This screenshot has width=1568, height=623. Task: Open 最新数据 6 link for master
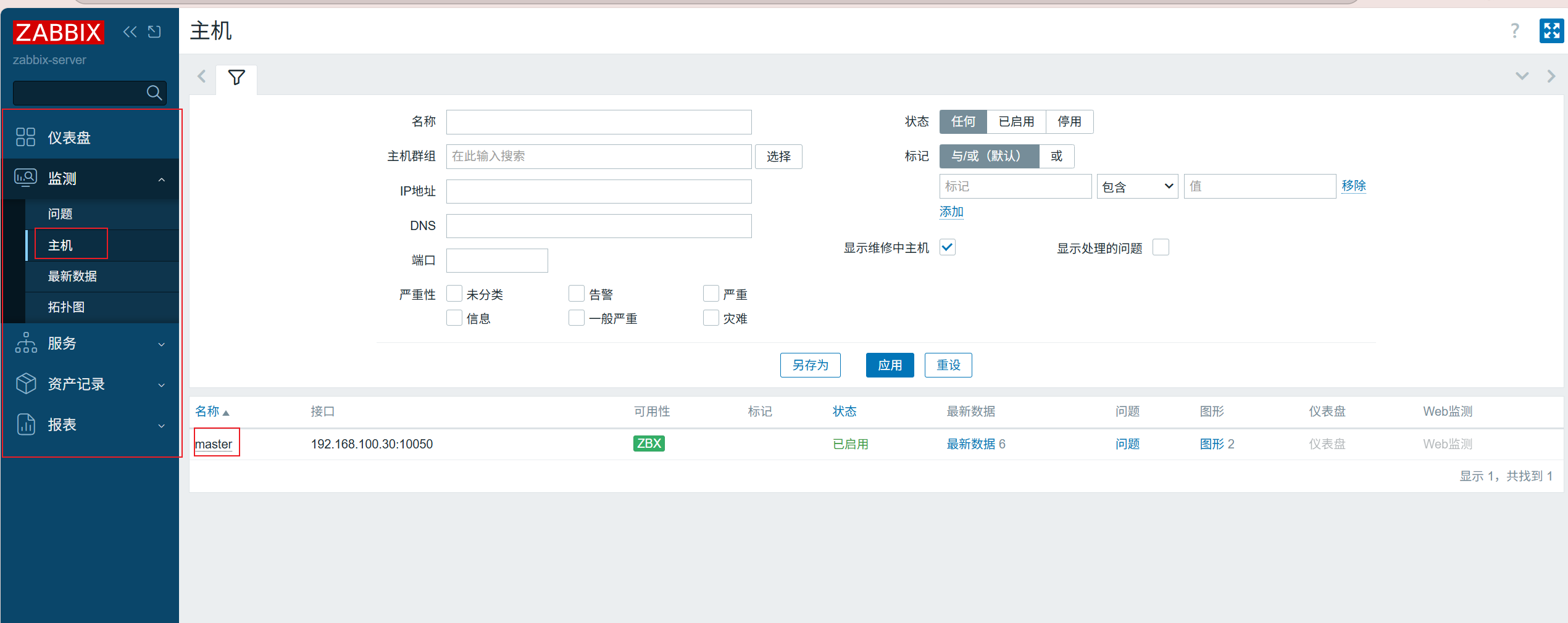tap(976, 444)
